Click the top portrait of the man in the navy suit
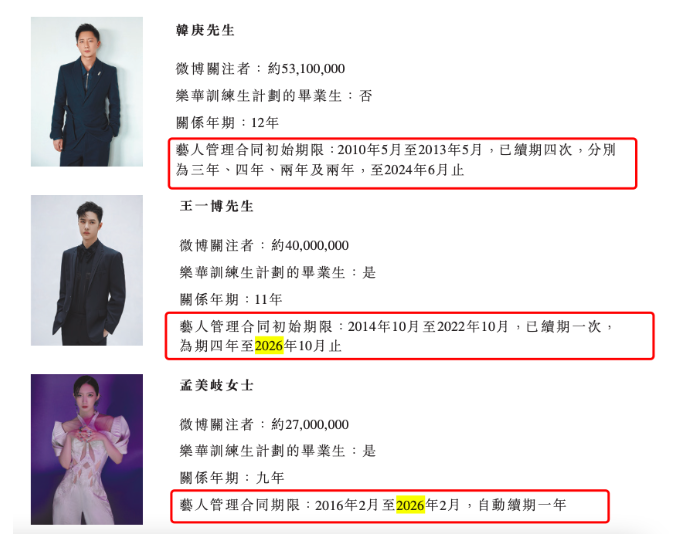This screenshot has width=679, height=545. coord(87,91)
